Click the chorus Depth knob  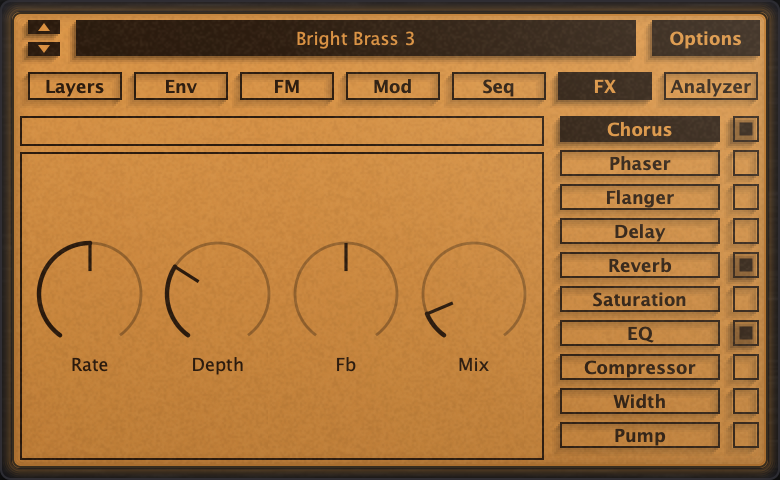pyautogui.click(x=217, y=293)
